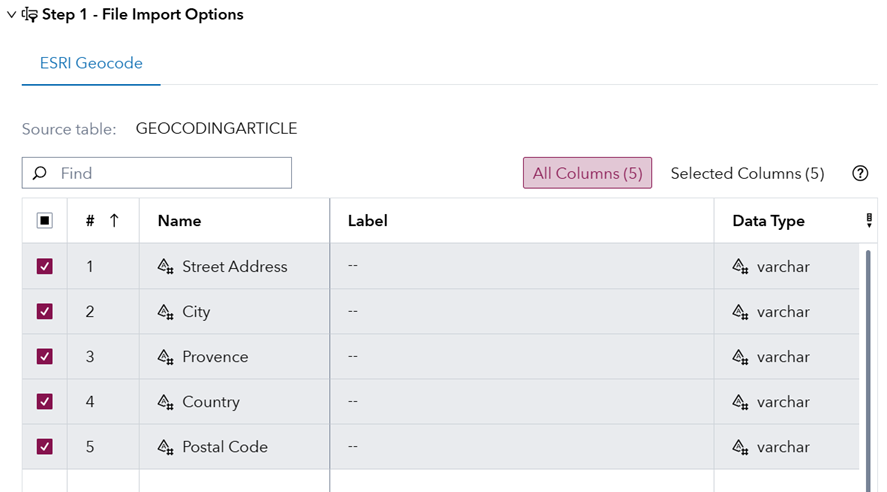Show Selected Columns (5) view

747,173
